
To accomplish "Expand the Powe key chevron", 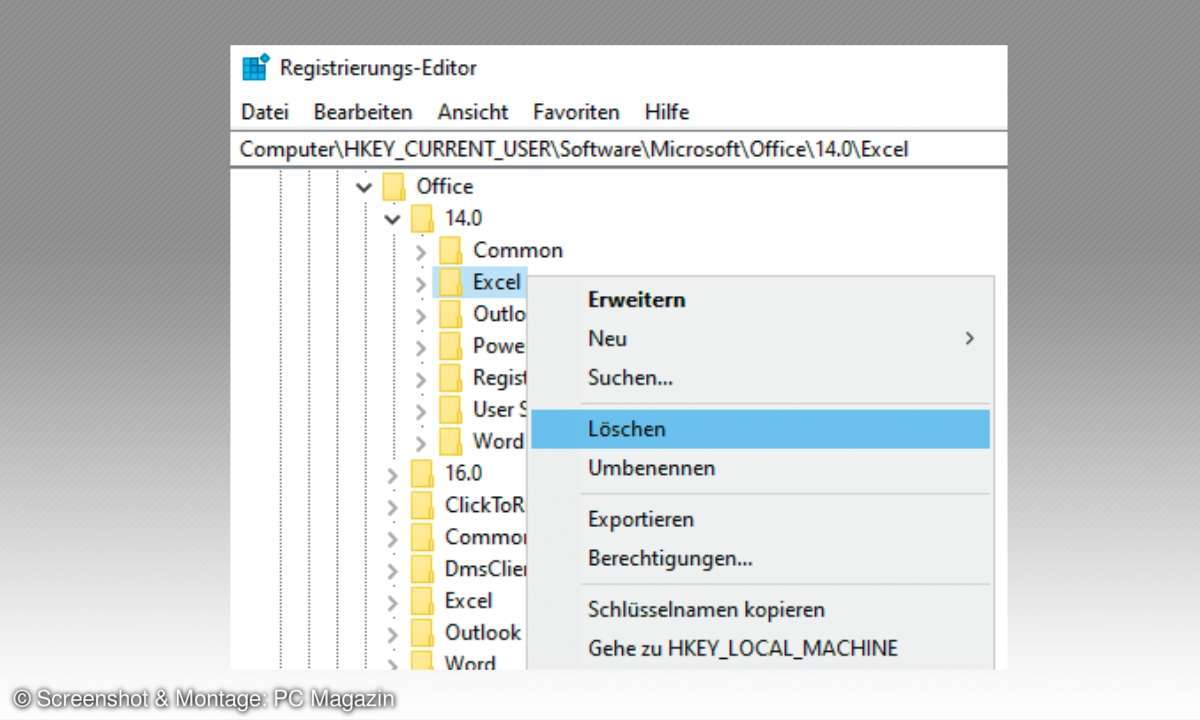I will (x=422, y=347).
